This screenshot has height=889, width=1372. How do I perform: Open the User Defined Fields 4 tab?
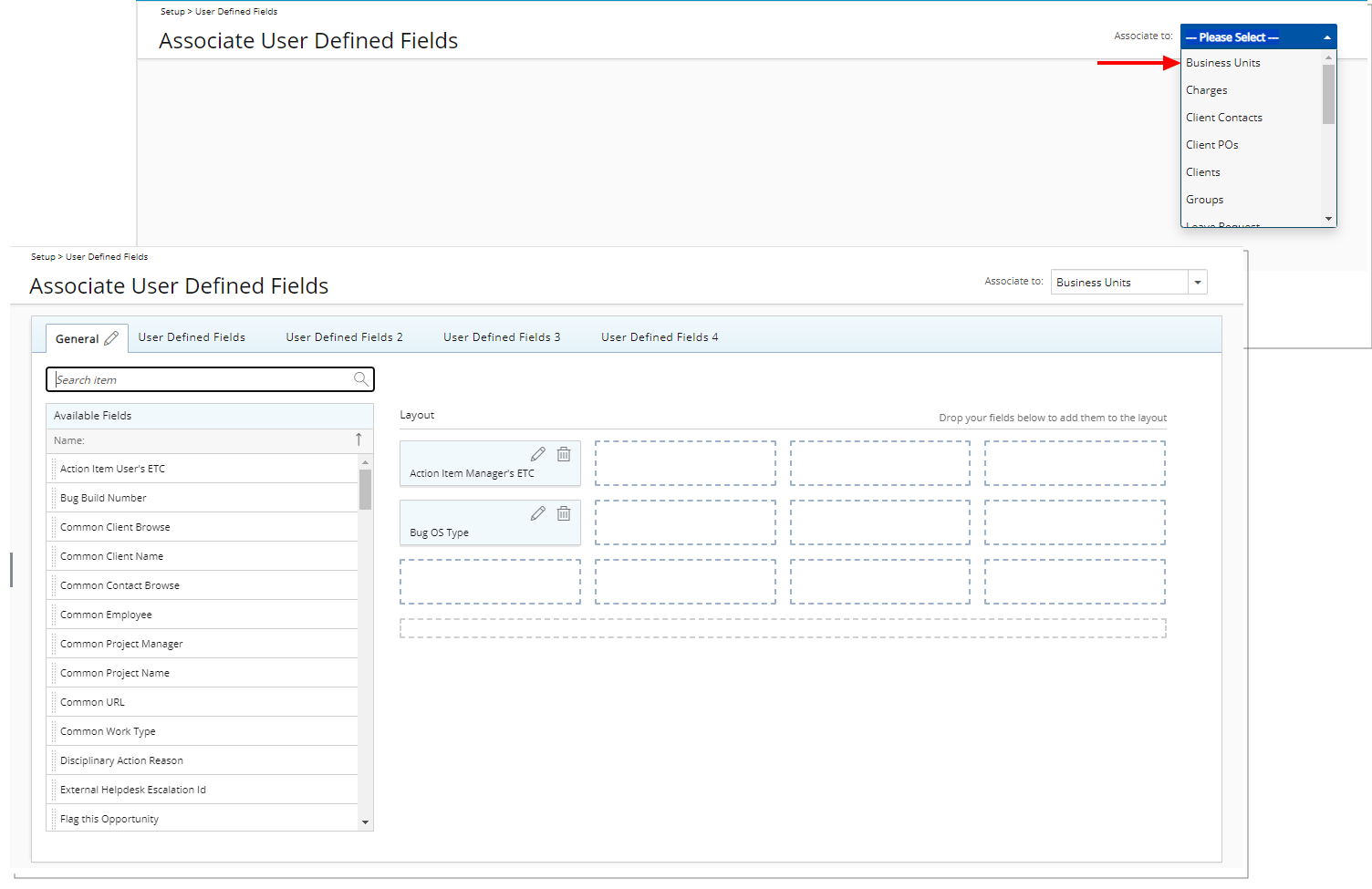click(659, 337)
